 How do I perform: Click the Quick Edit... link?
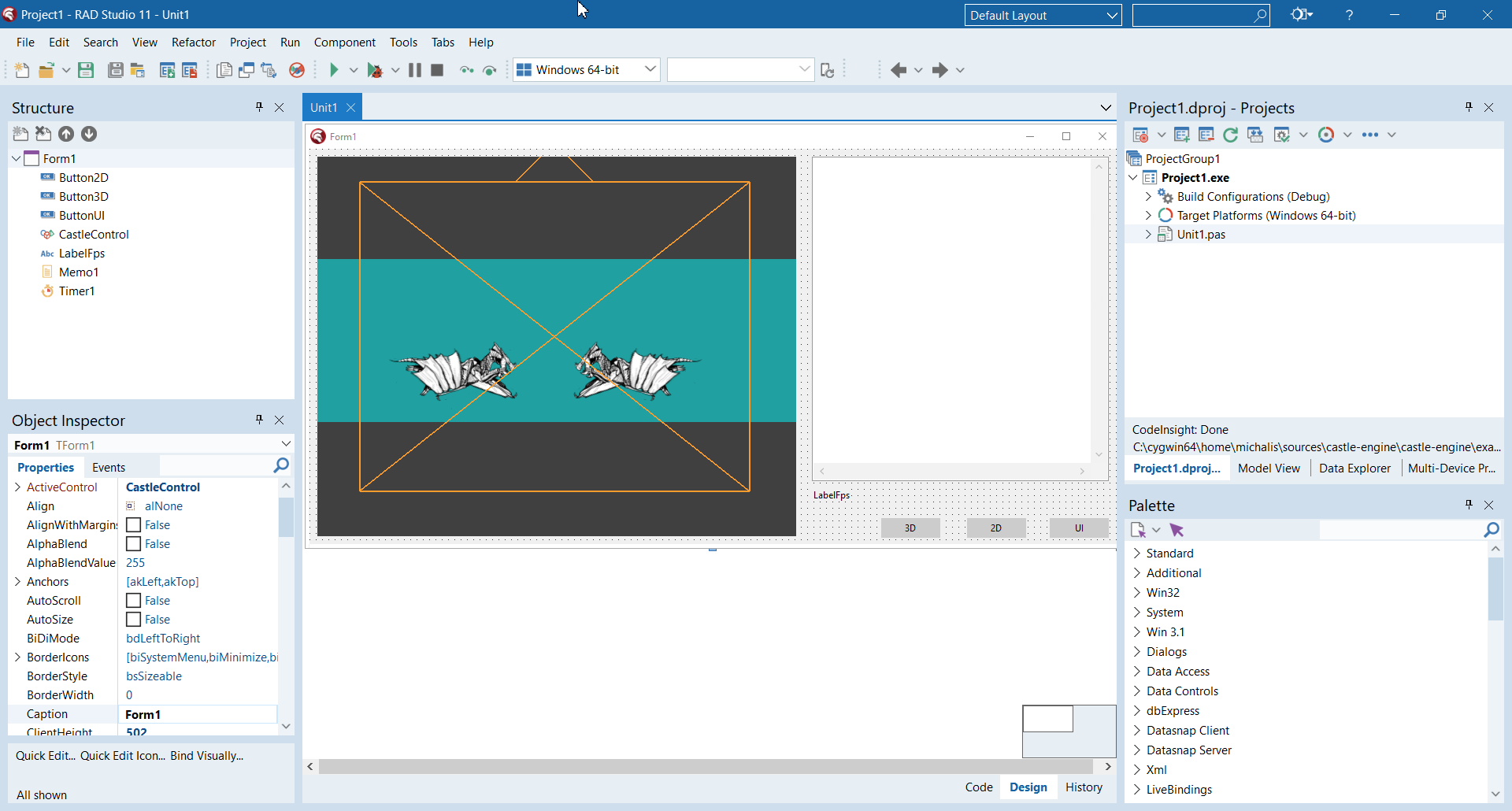[44, 756]
